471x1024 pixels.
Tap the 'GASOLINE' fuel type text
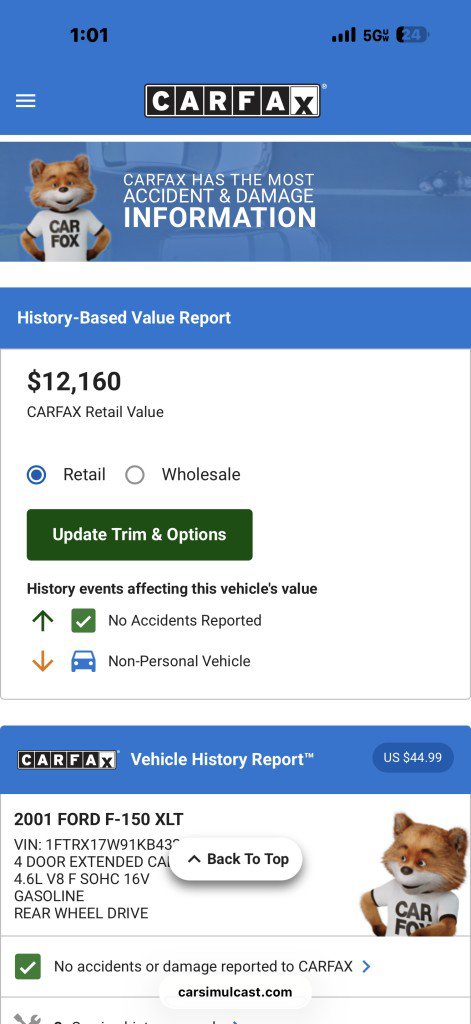click(49, 896)
